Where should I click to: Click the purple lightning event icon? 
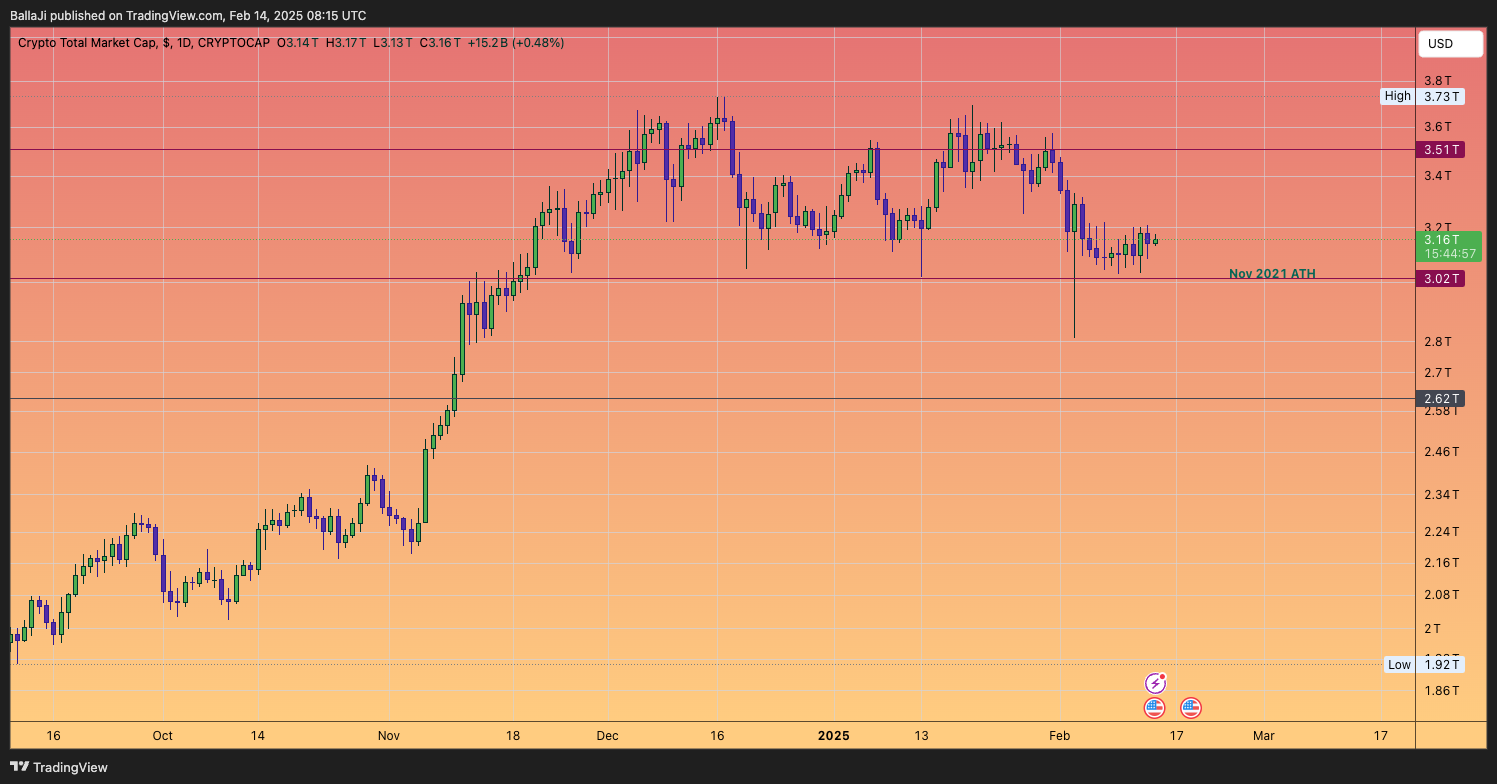pos(1155,684)
